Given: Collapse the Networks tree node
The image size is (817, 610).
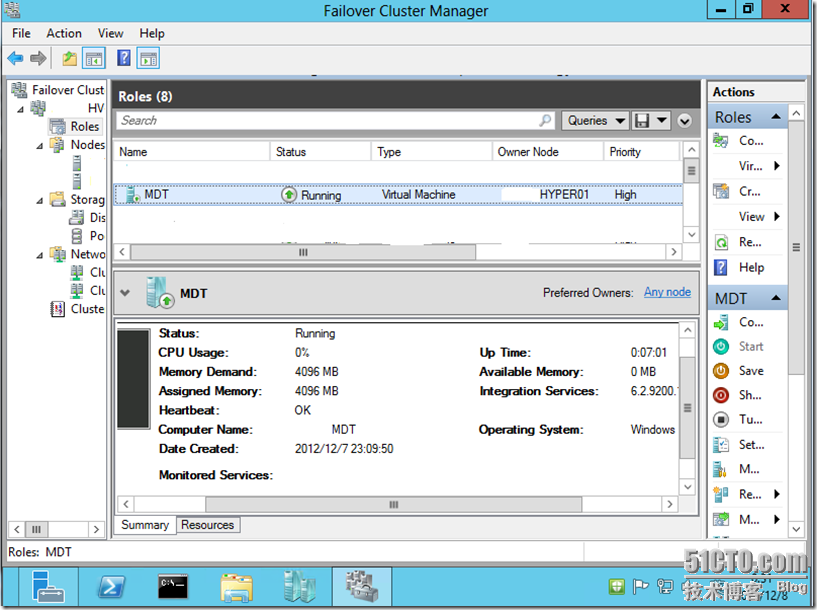Looking at the screenshot, I should pos(40,255).
